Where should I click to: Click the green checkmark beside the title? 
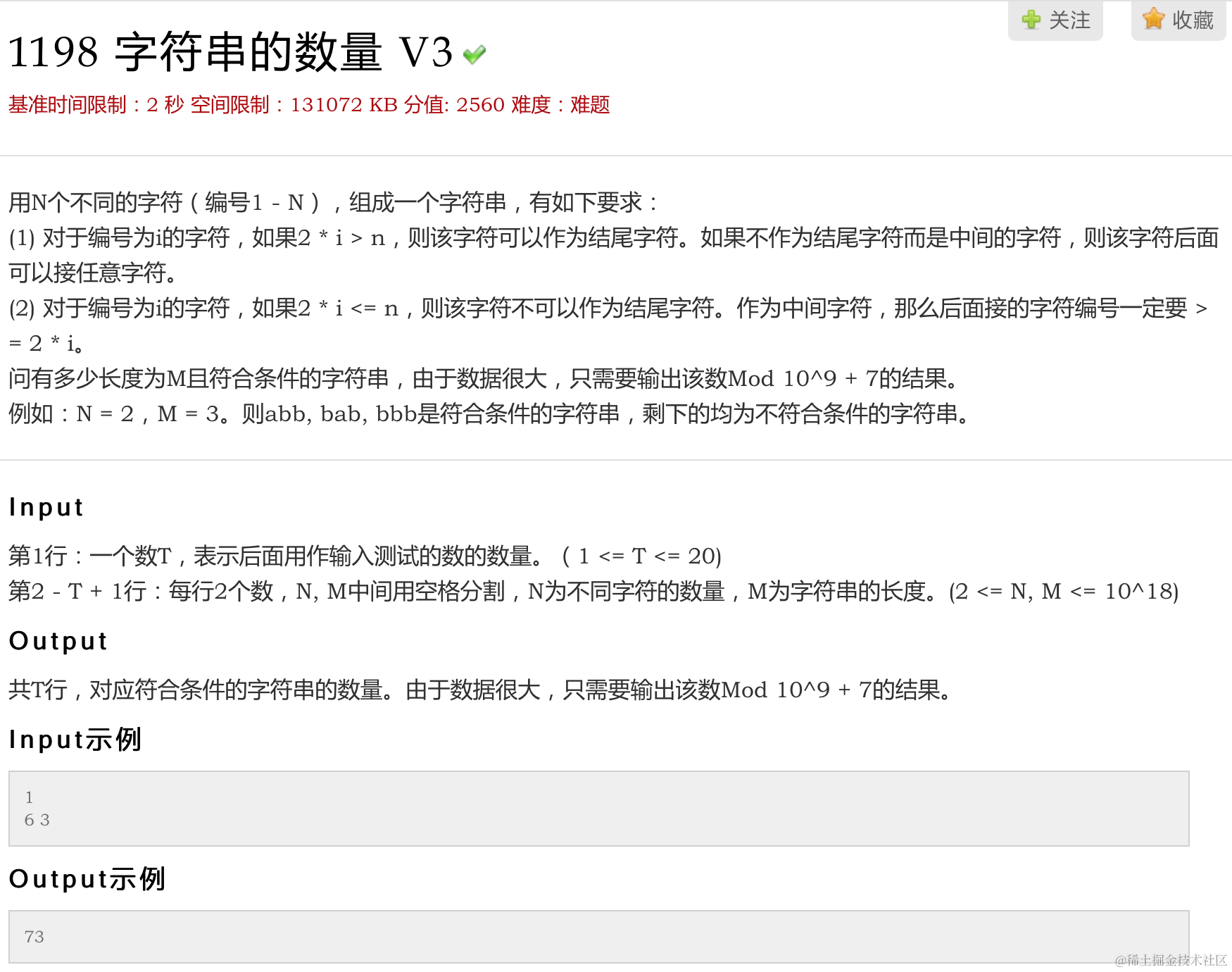(x=474, y=54)
